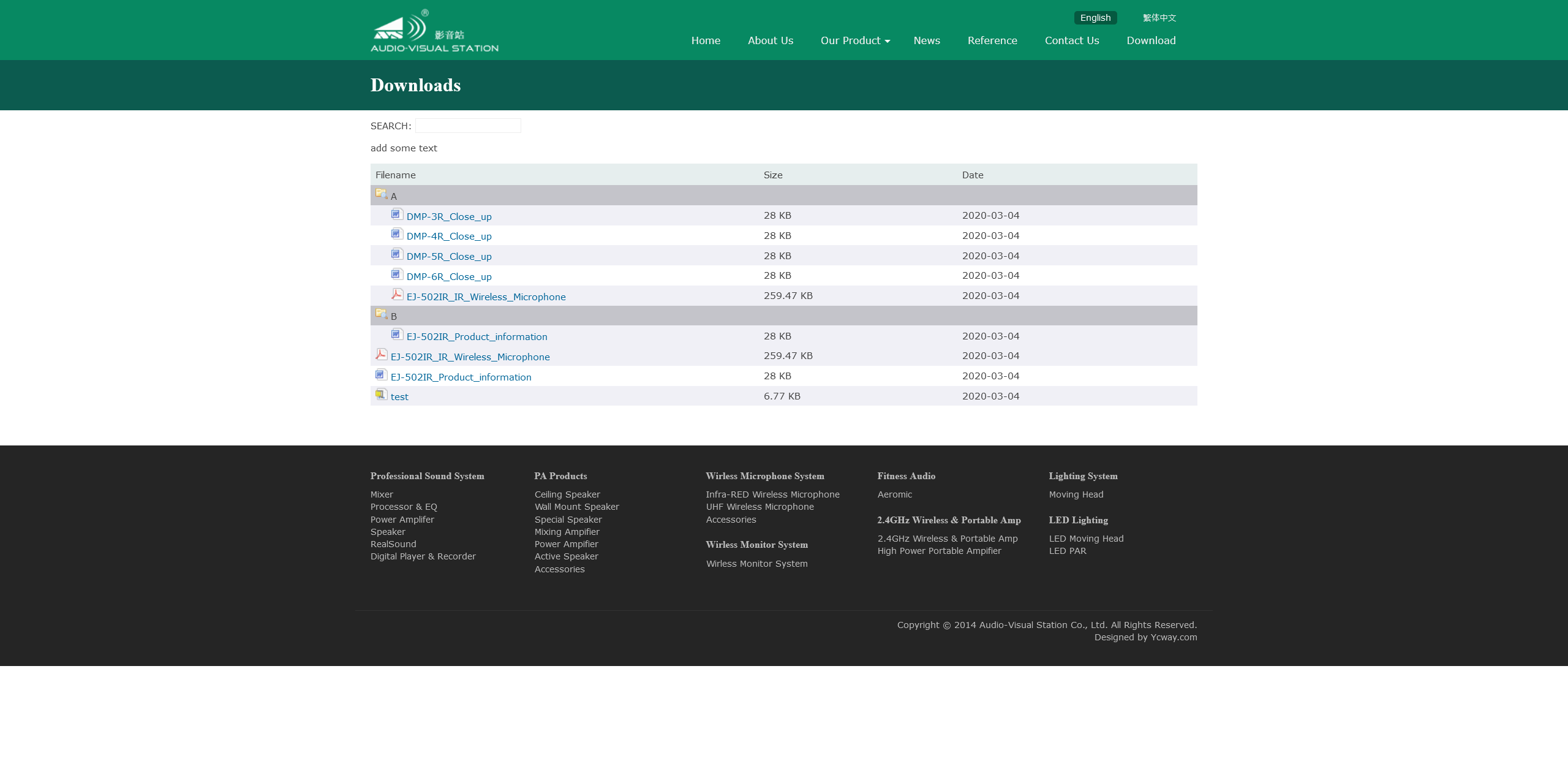1568x780 pixels.
Task: Click PDF icon in the 259.47 KB row below folder B
Action: (x=381, y=354)
